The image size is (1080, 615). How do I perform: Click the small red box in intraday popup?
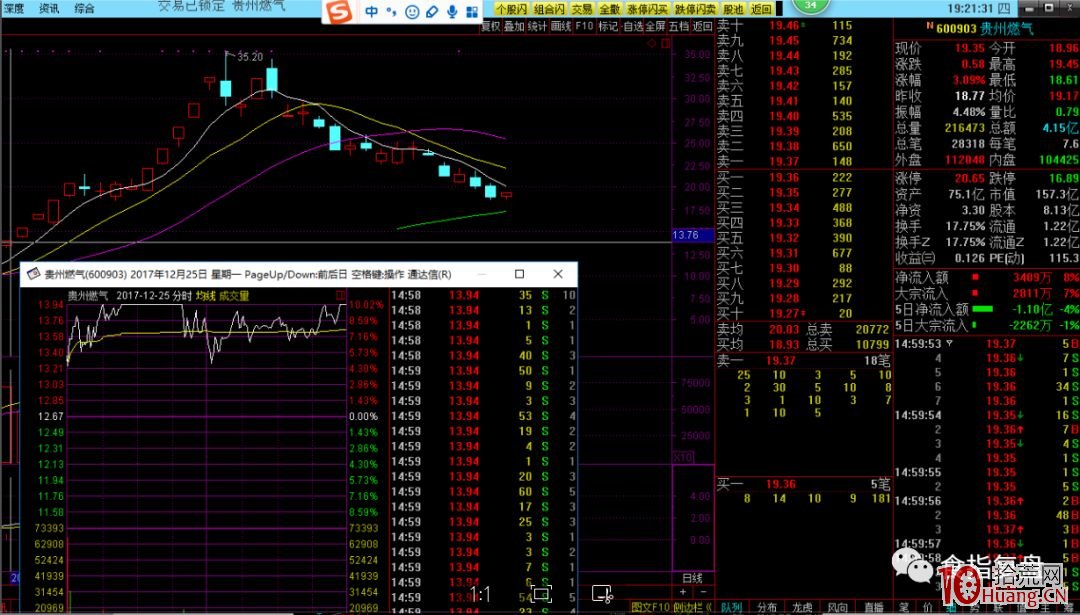pos(341,295)
